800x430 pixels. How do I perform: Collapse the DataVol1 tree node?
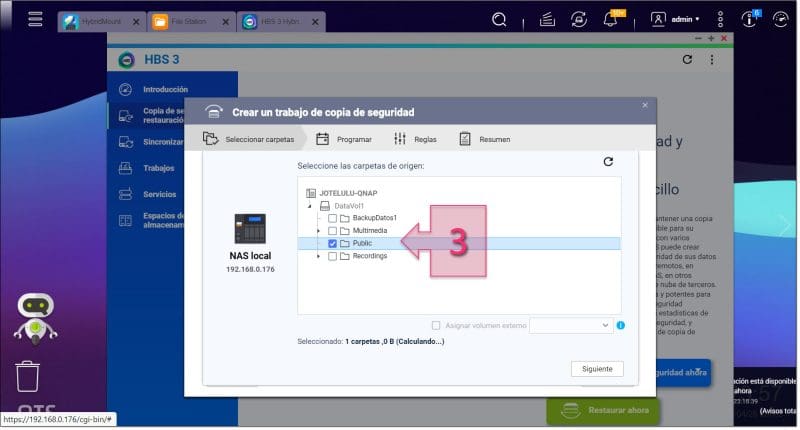point(310,206)
